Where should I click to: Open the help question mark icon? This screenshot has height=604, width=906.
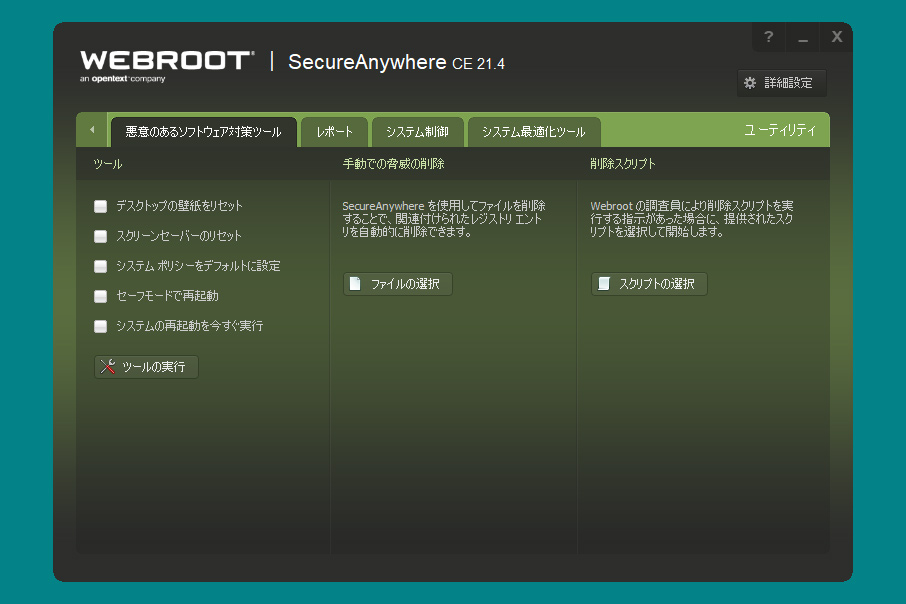click(768, 37)
